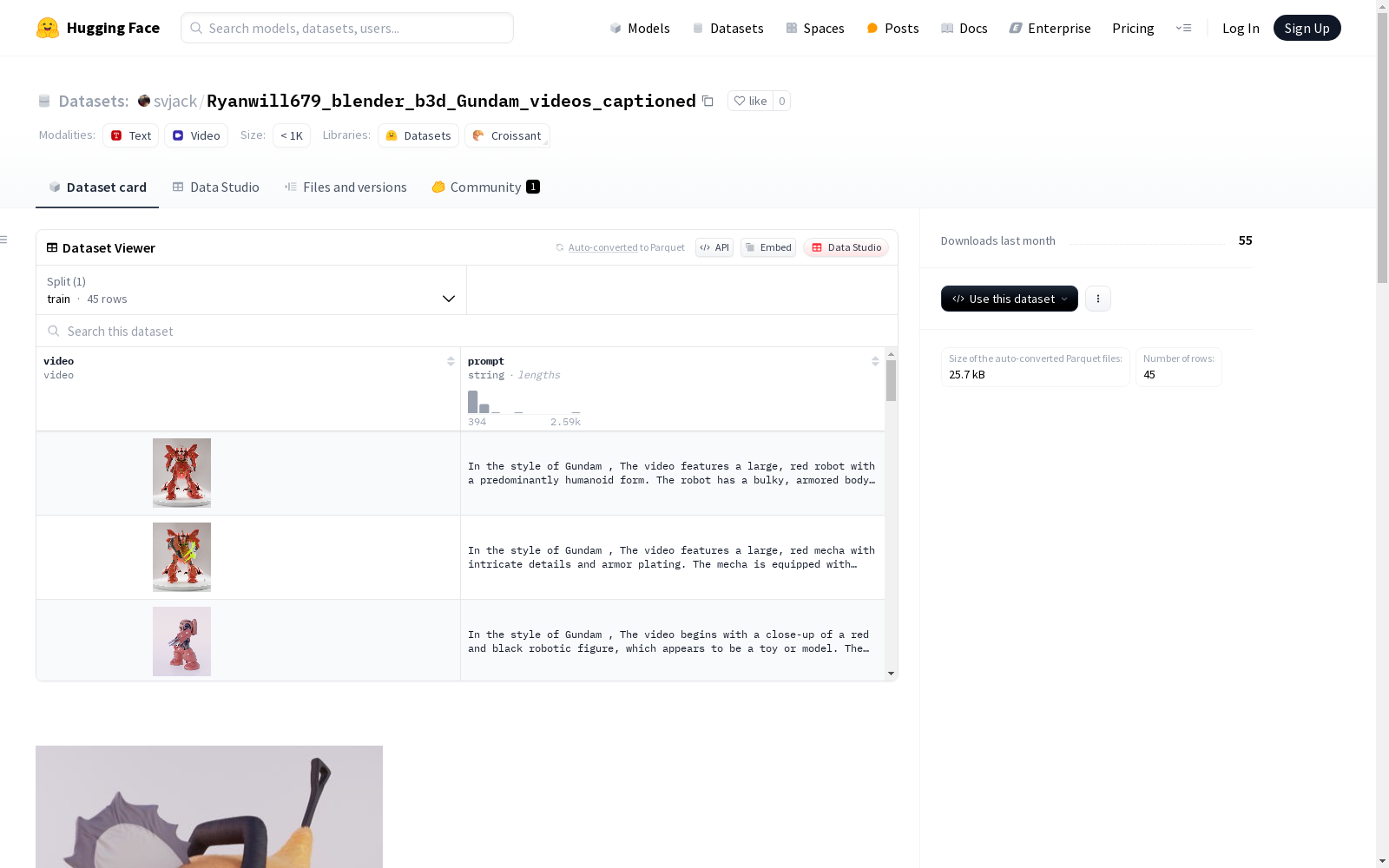Select the Text modality tag
The width and height of the screenshot is (1389, 868).
click(130, 135)
